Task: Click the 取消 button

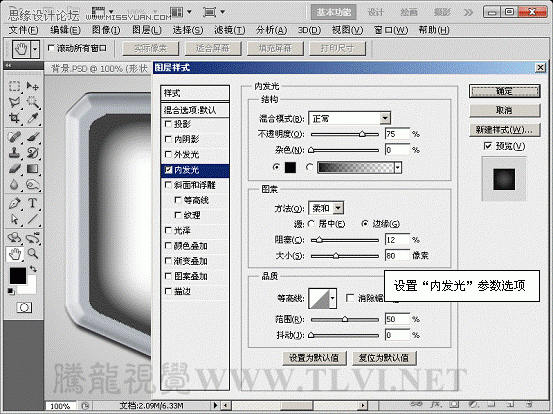Action: coord(504,110)
